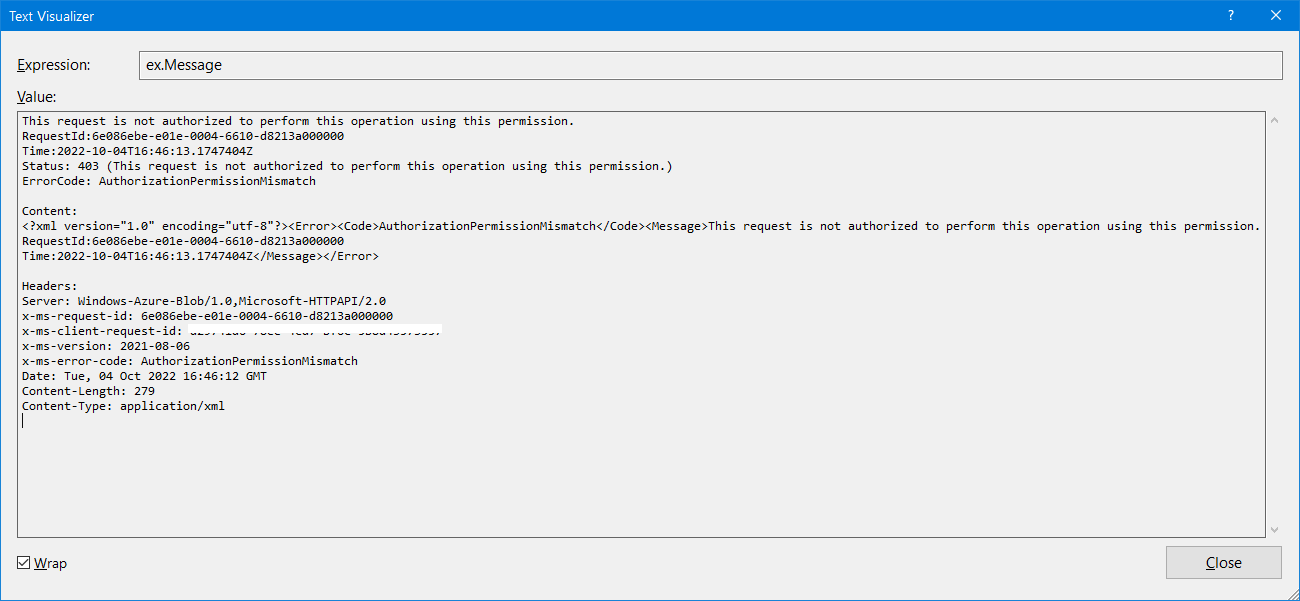Click the scrollbar down arrow
1300x601 pixels.
tap(1273, 529)
